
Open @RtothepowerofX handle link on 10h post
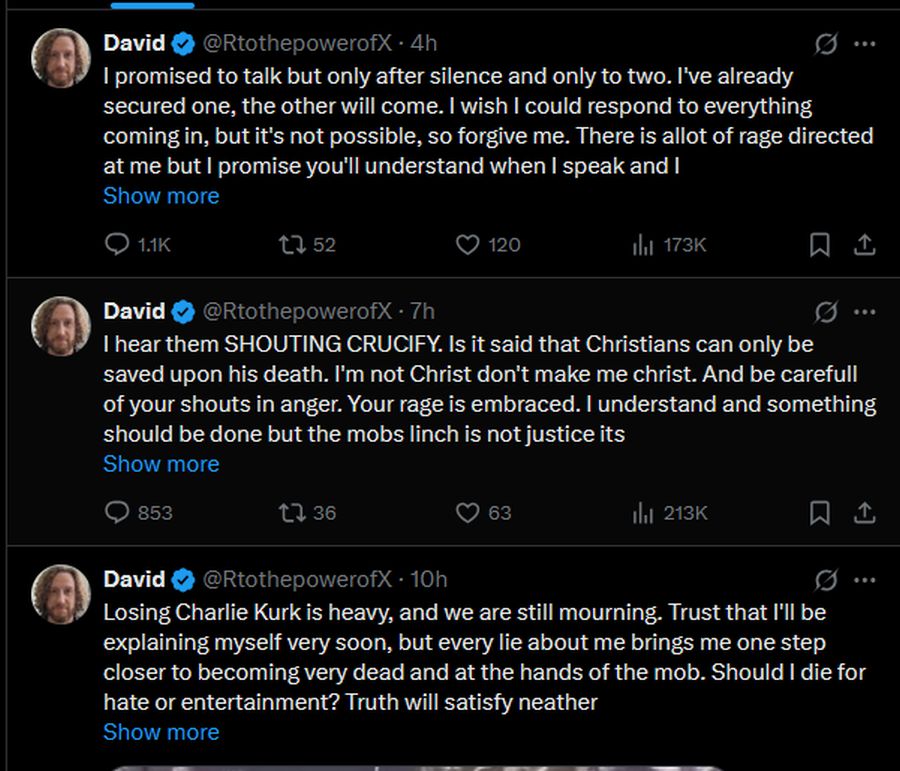[x=297, y=579]
